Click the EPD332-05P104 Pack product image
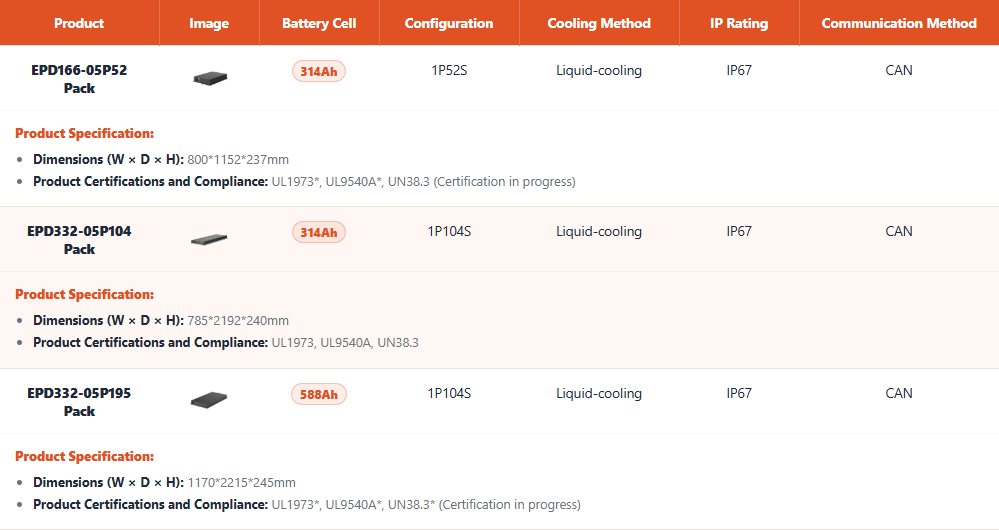 [x=209, y=239]
